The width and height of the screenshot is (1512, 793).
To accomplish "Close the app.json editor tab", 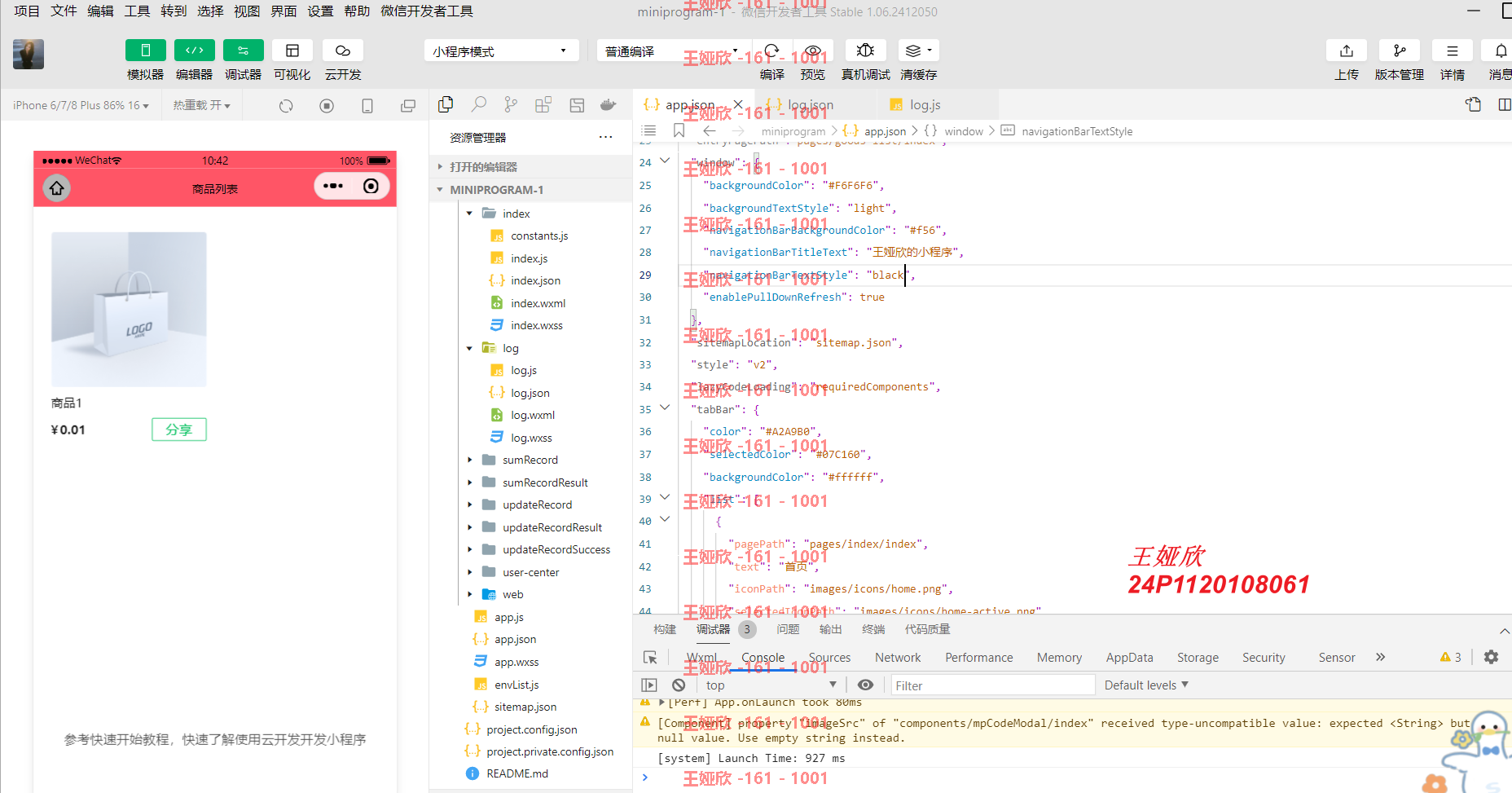I will tap(737, 104).
